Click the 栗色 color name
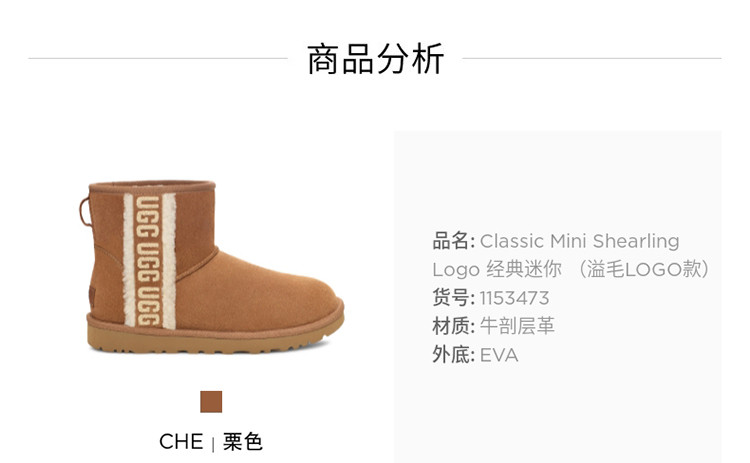This screenshot has height=463, width=750. tap(243, 441)
